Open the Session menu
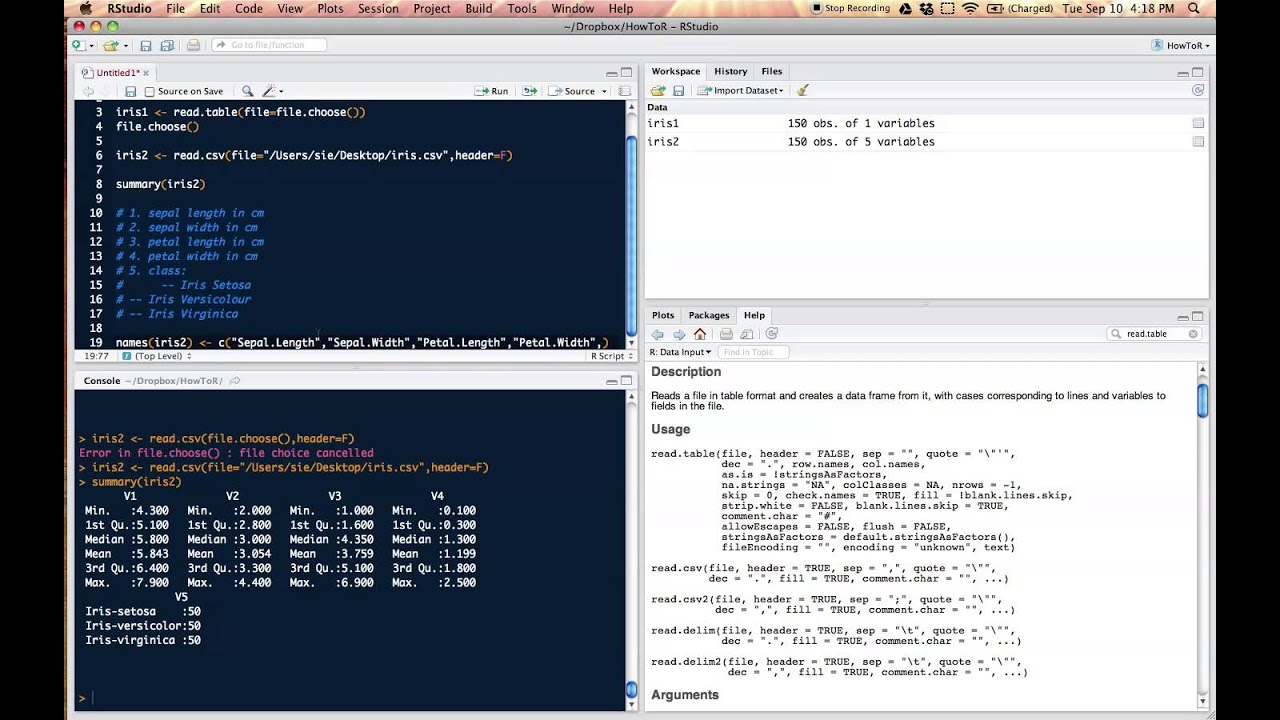 [x=378, y=8]
